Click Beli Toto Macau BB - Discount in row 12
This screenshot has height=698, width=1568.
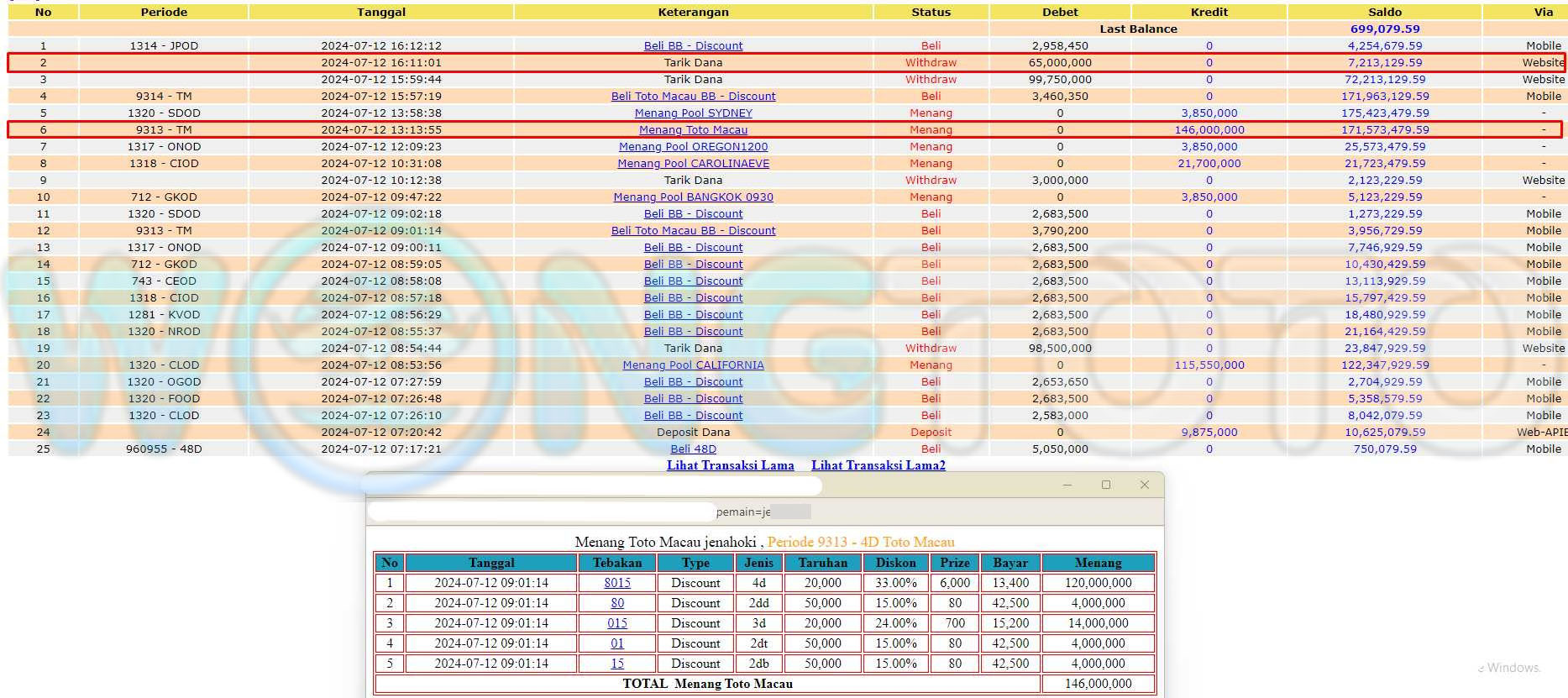pyautogui.click(x=693, y=230)
